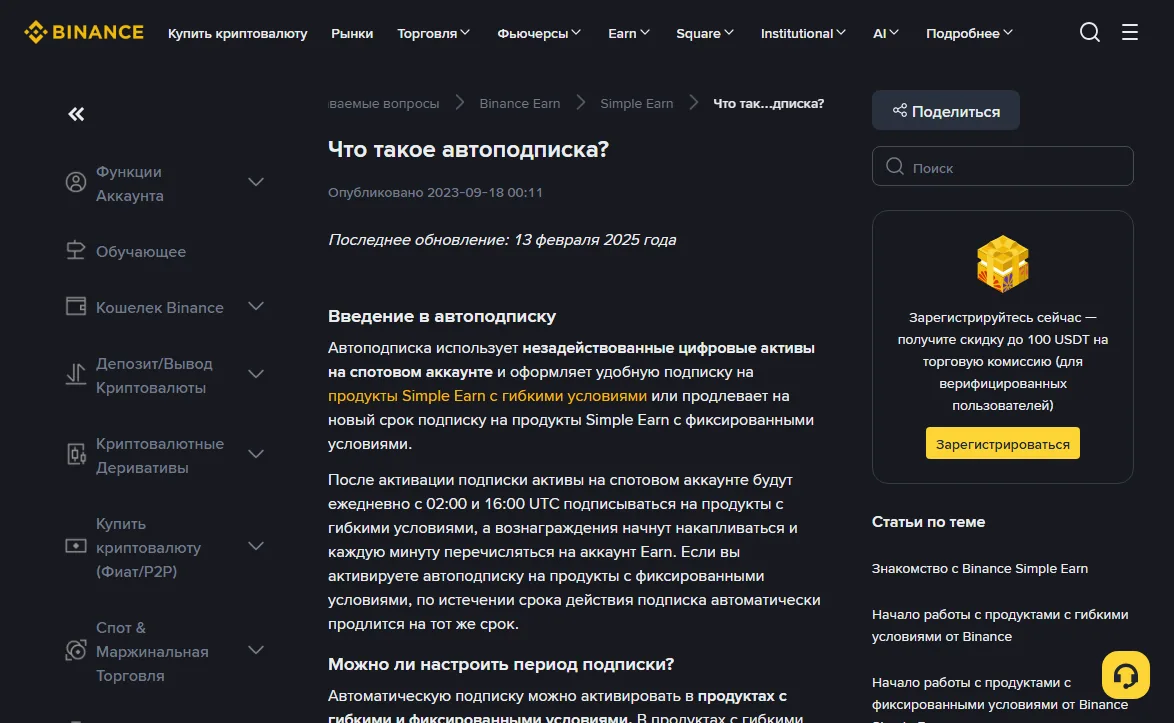Click the gift box image

[x=1003, y=263]
